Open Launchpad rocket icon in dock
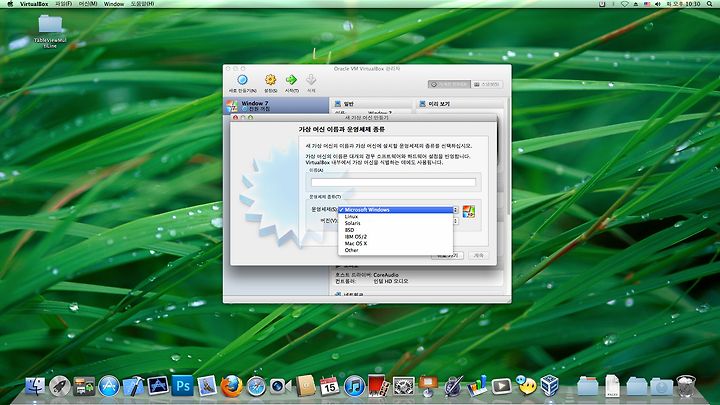Image resolution: width=720 pixels, height=405 pixels. click(60, 386)
